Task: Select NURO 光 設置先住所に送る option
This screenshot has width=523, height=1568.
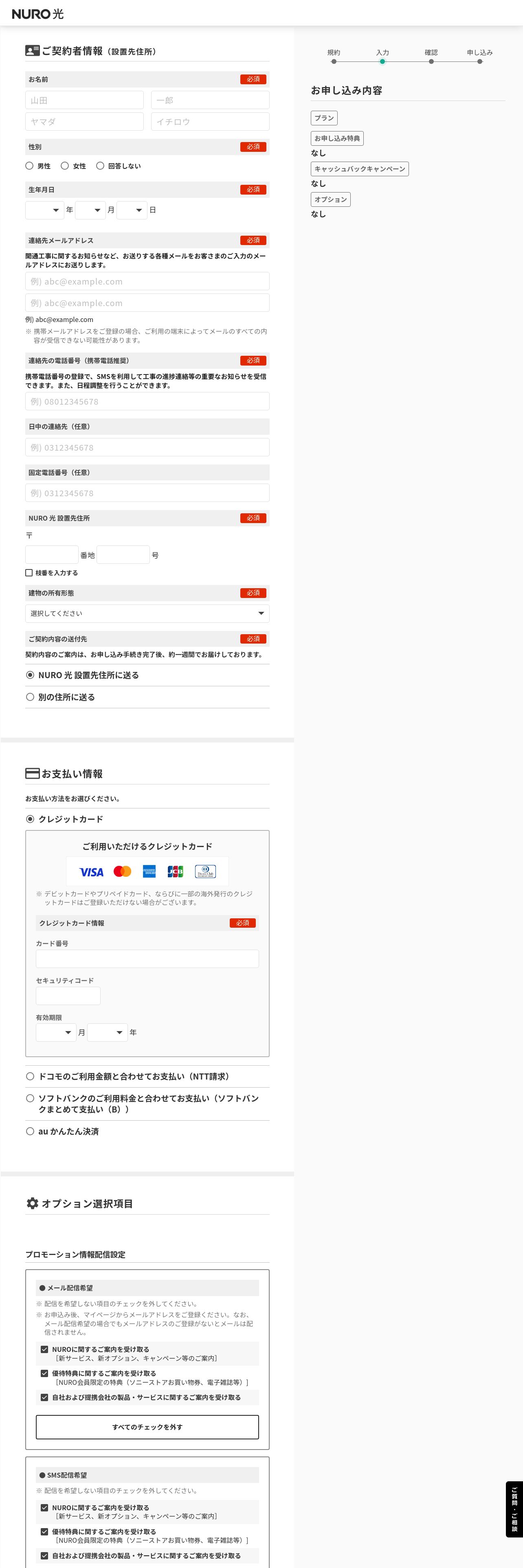Action: pyautogui.click(x=30, y=675)
